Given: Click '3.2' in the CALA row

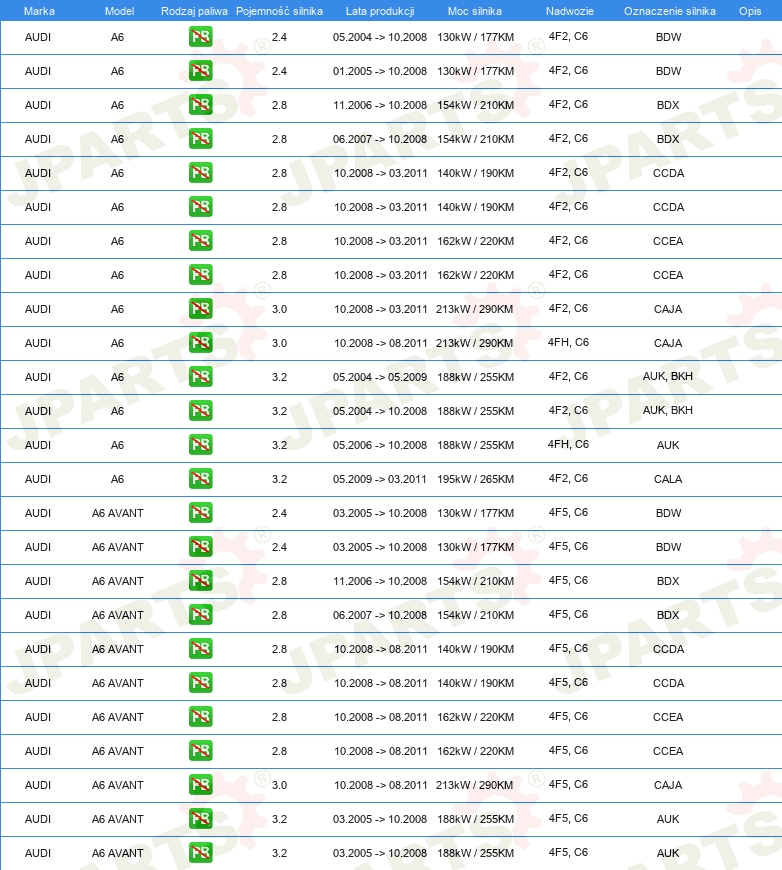Looking at the screenshot, I should coord(279,479).
